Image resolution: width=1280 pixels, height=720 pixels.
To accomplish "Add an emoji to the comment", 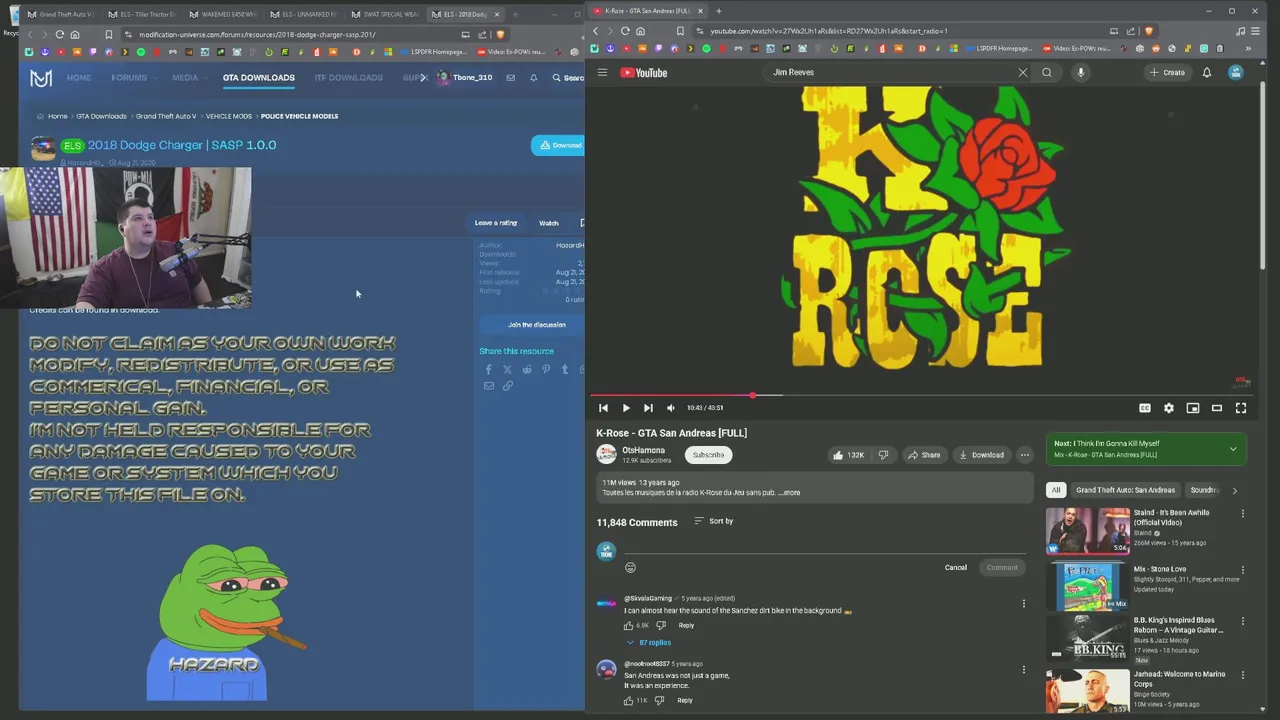I will (x=630, y=567).
